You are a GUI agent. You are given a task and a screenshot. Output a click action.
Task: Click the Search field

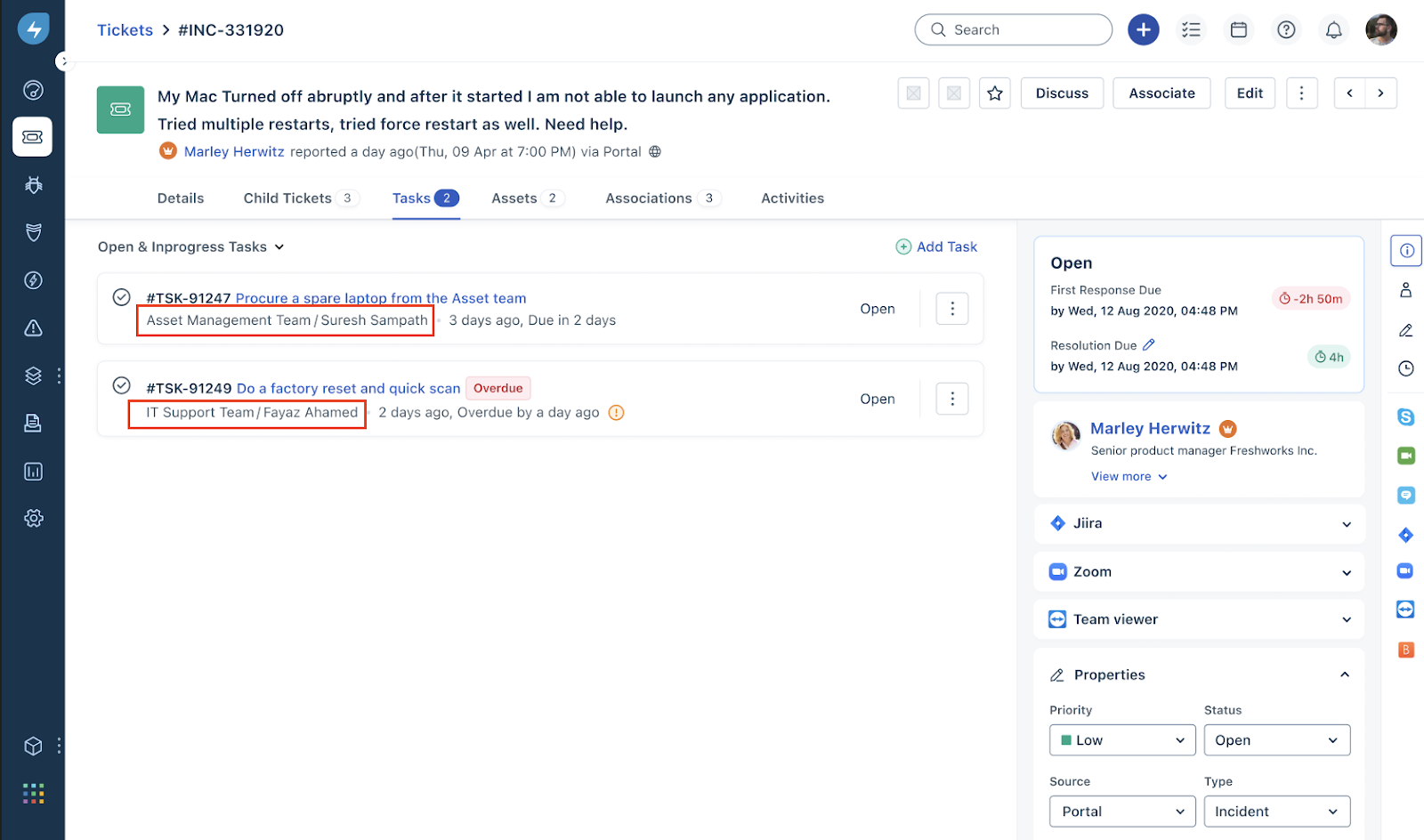[1014, 29]
